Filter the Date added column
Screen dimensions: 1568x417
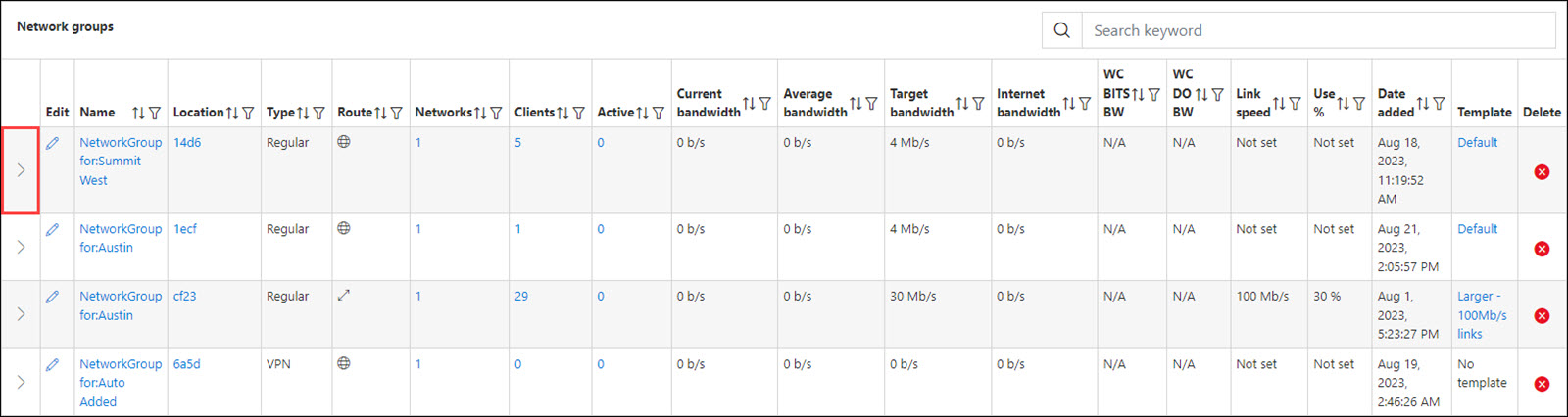coord(1439,104)
